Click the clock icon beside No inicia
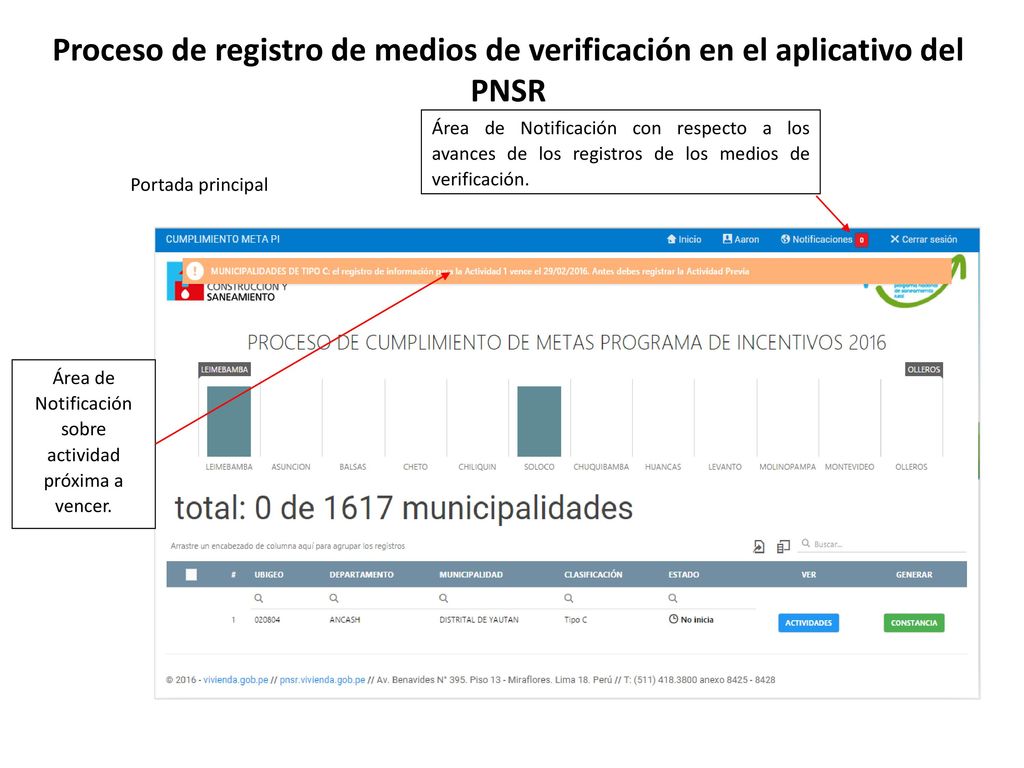 coord(673,619)
